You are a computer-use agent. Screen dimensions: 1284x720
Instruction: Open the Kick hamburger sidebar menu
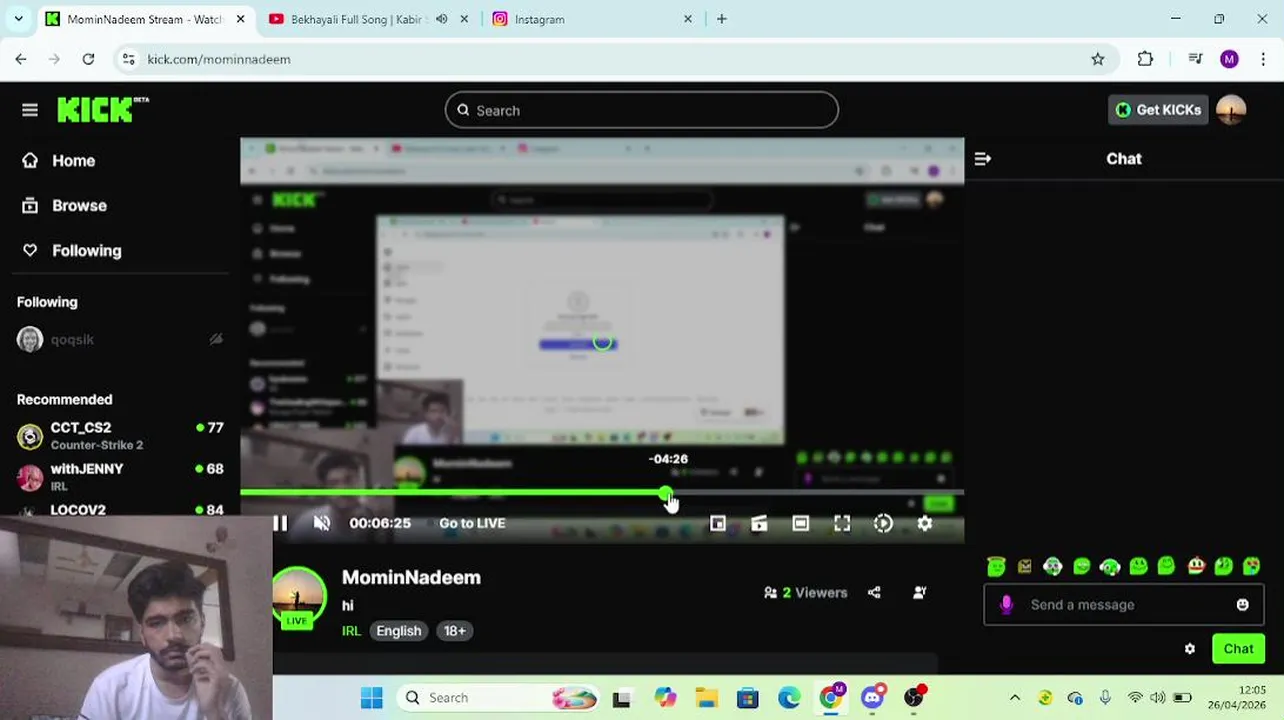[29, 110]
